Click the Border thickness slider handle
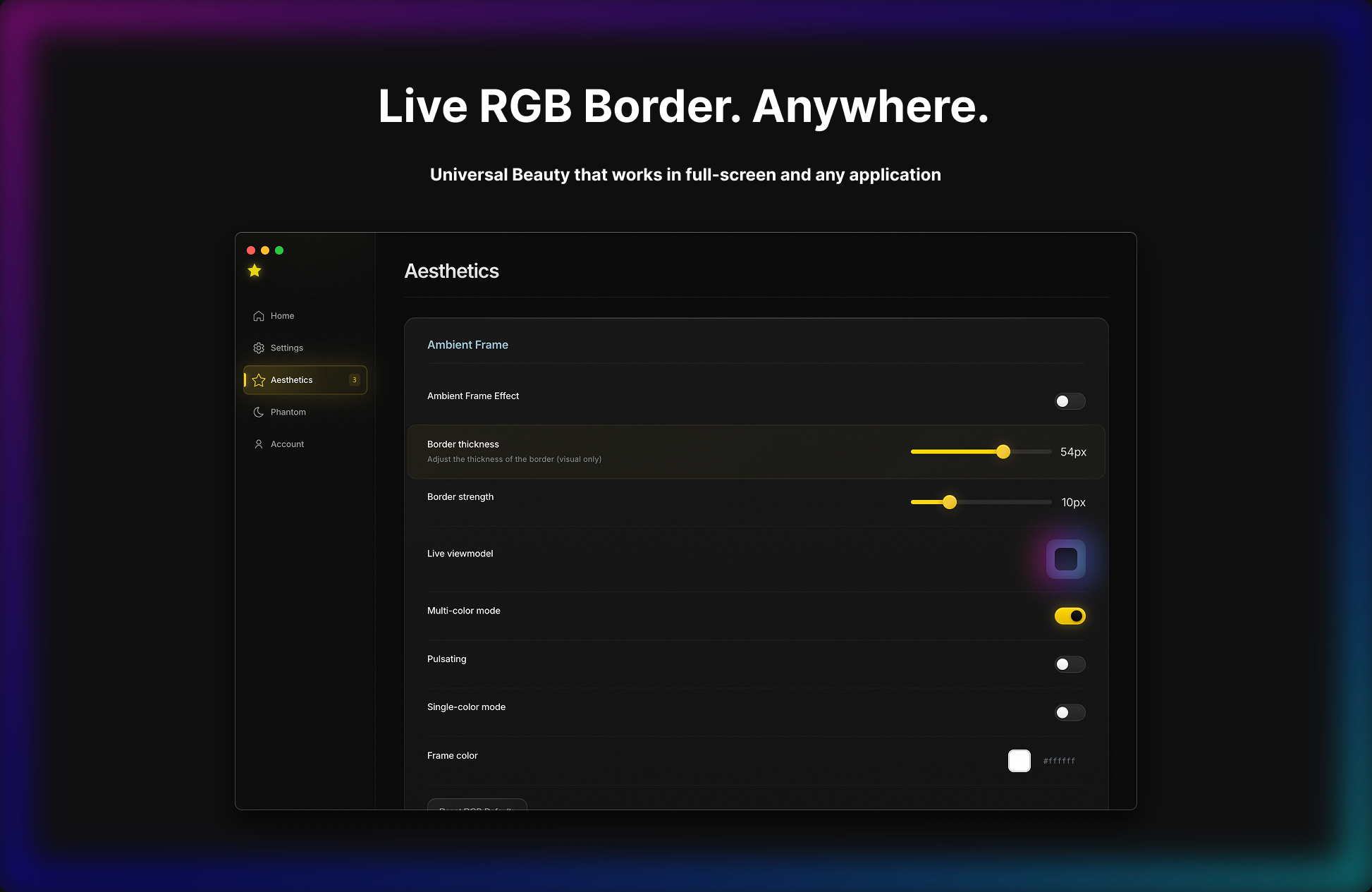1372x892 pixels. coord(1003,452)
